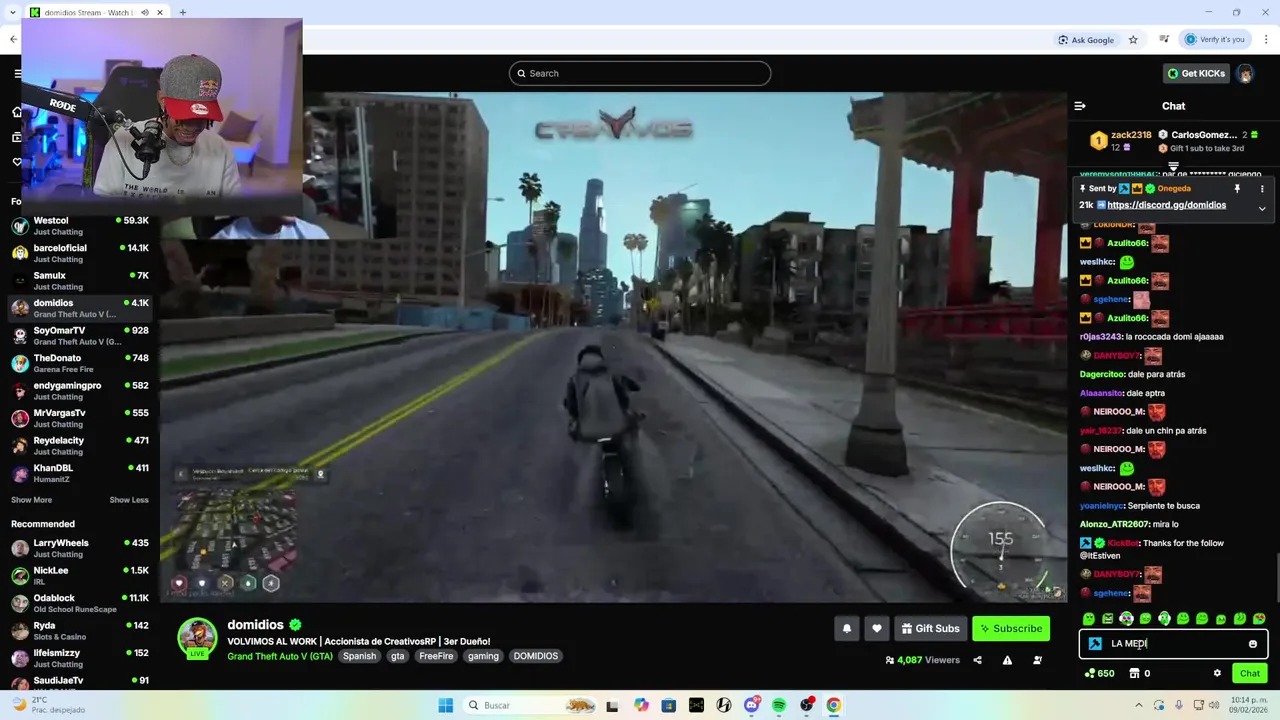Collapse the gift leaderboard with the handle arrow
Screen dimensions: 1280x720
point(1173,167)
